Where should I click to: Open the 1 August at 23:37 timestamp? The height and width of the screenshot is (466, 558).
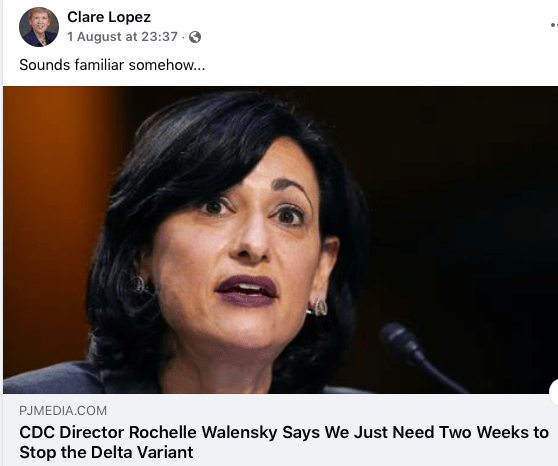pyautogui.click(x=122, y=37)
